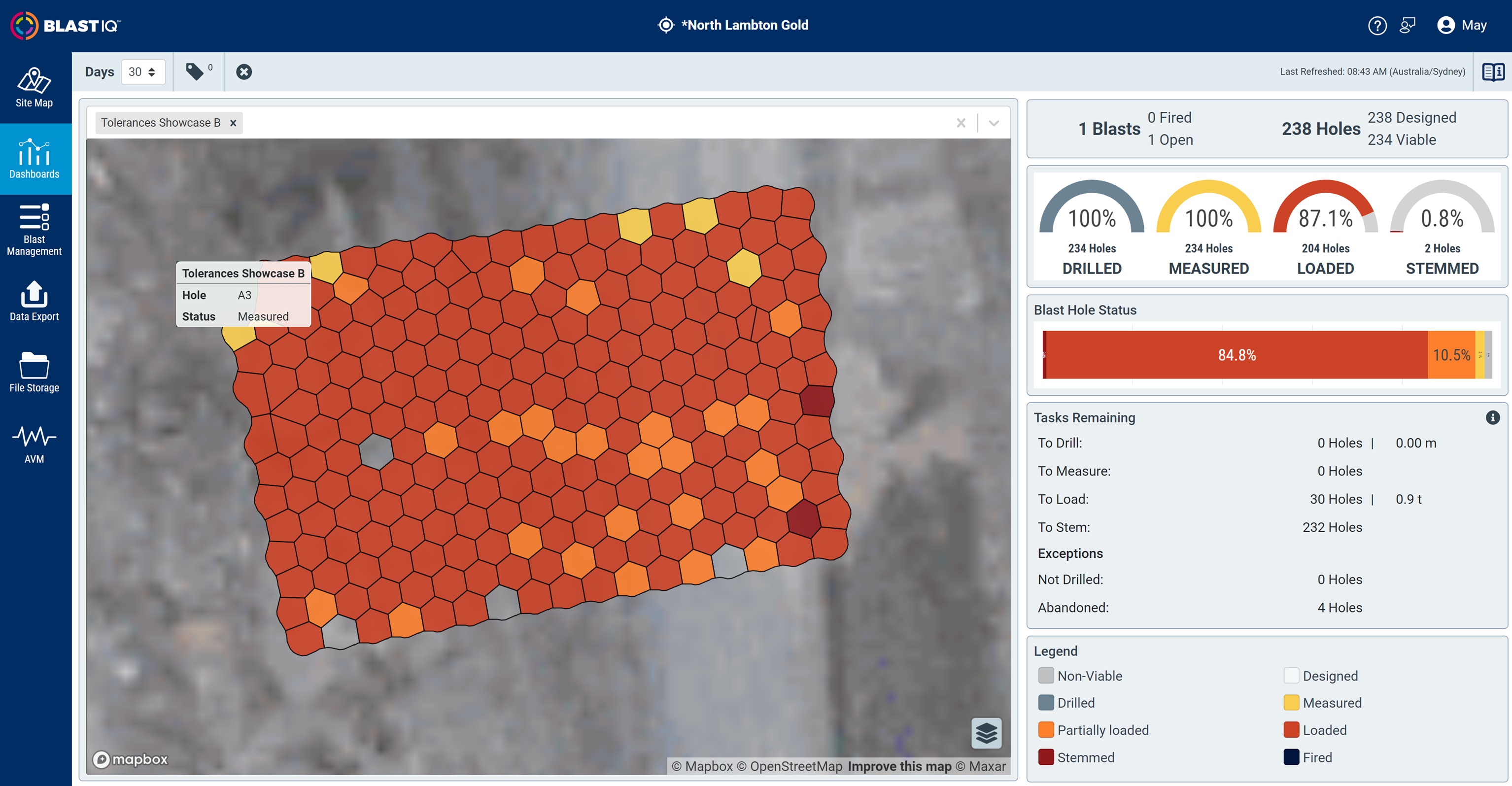Click the Tasks Remaining info icon
The width and height of the screenshot is (1512, 786).
click(x=1493, y=417)
